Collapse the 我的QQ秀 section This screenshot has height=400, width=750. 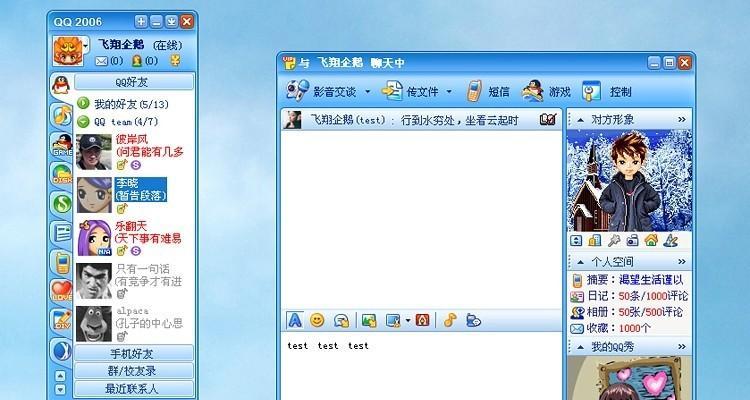[x=581, y=346]
